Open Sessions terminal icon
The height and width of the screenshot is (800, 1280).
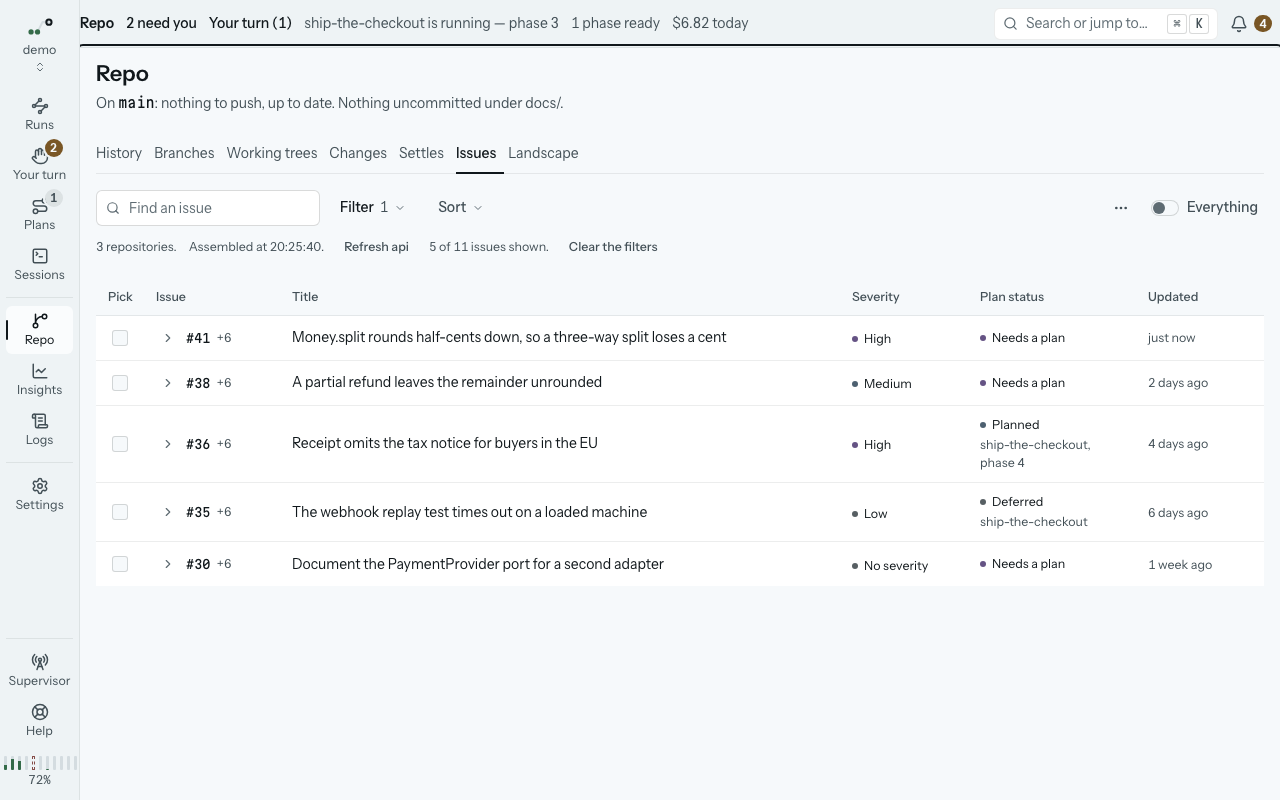click(x=40, y=256)
